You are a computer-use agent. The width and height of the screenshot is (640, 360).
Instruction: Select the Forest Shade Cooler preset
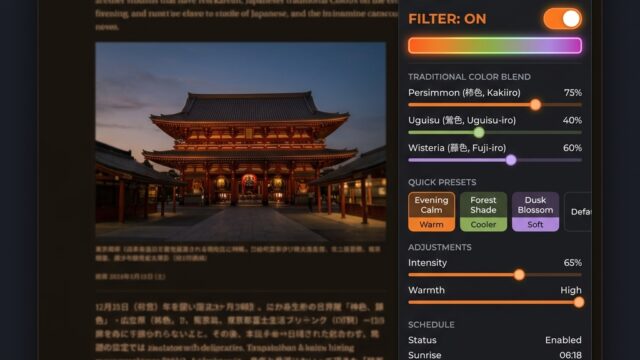(483, 212)
